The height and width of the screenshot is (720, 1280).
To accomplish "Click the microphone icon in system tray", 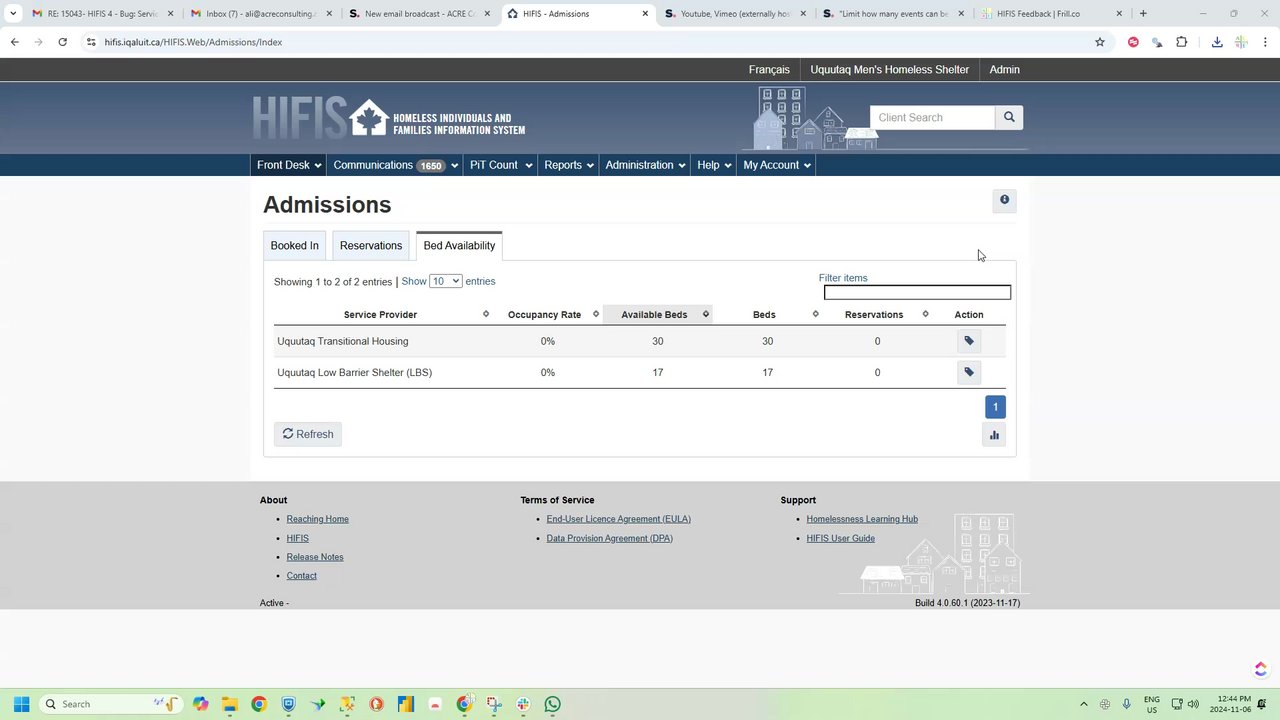I will point(1126,704).
